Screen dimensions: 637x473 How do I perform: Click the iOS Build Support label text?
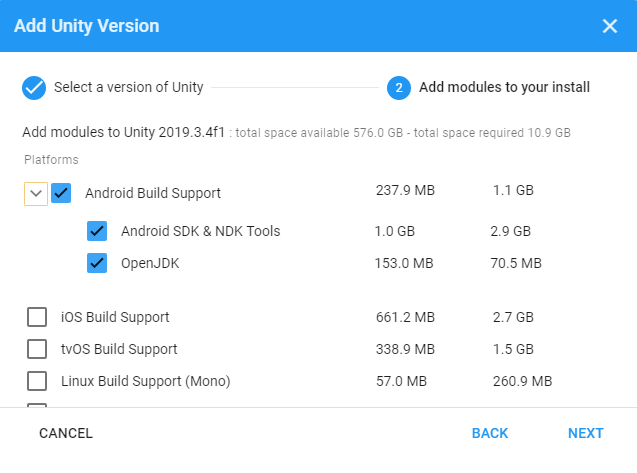tap(115, 317)
